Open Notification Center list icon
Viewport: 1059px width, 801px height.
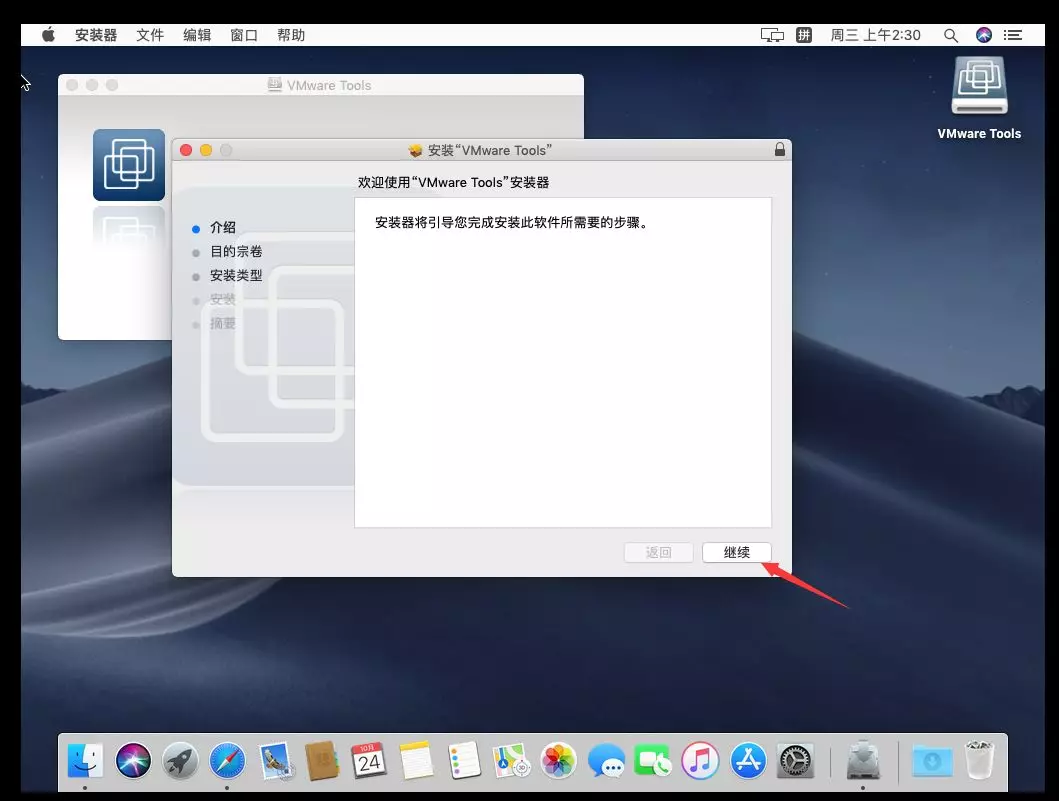1012,35
